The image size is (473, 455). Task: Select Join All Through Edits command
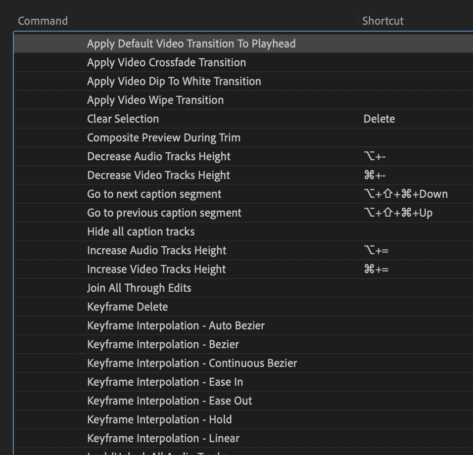139,288
